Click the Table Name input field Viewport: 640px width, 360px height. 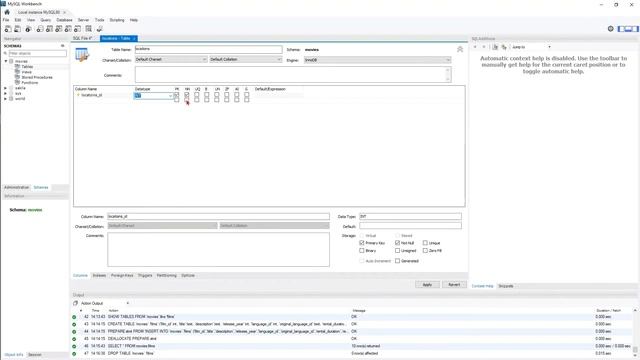tap(208, 49)
